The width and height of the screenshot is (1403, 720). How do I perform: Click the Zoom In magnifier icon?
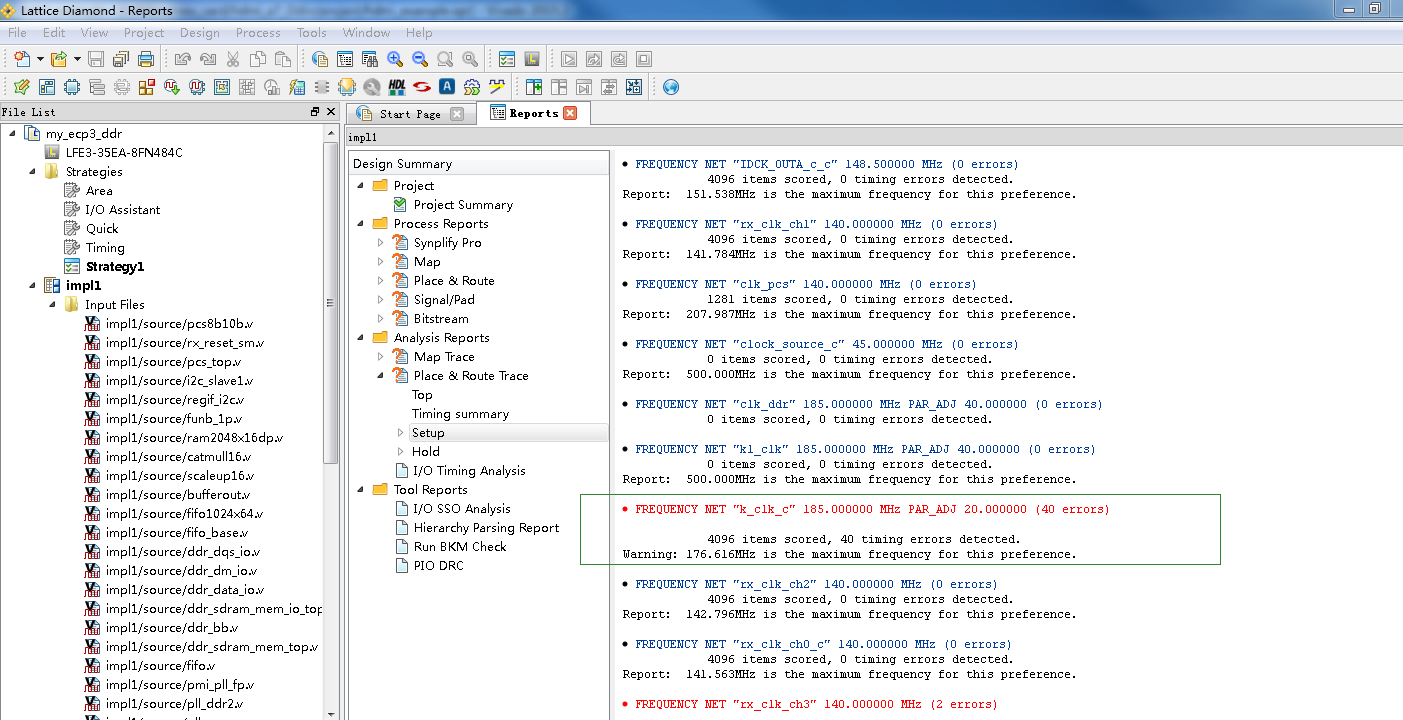click(x=395, y=59)
